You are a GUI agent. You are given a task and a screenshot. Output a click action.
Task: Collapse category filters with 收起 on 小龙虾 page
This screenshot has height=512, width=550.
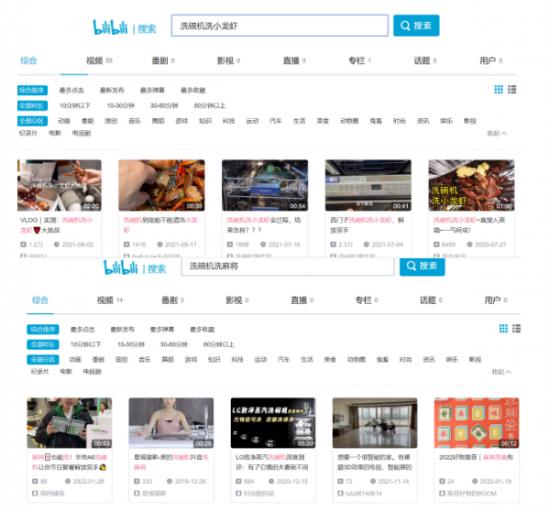point(497,133)
